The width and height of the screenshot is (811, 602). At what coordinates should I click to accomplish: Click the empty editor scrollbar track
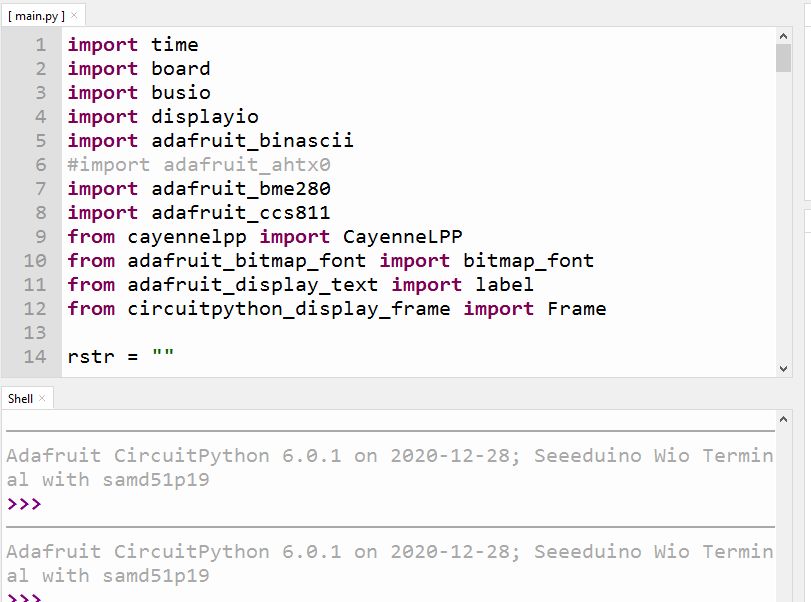click(783, 220)
